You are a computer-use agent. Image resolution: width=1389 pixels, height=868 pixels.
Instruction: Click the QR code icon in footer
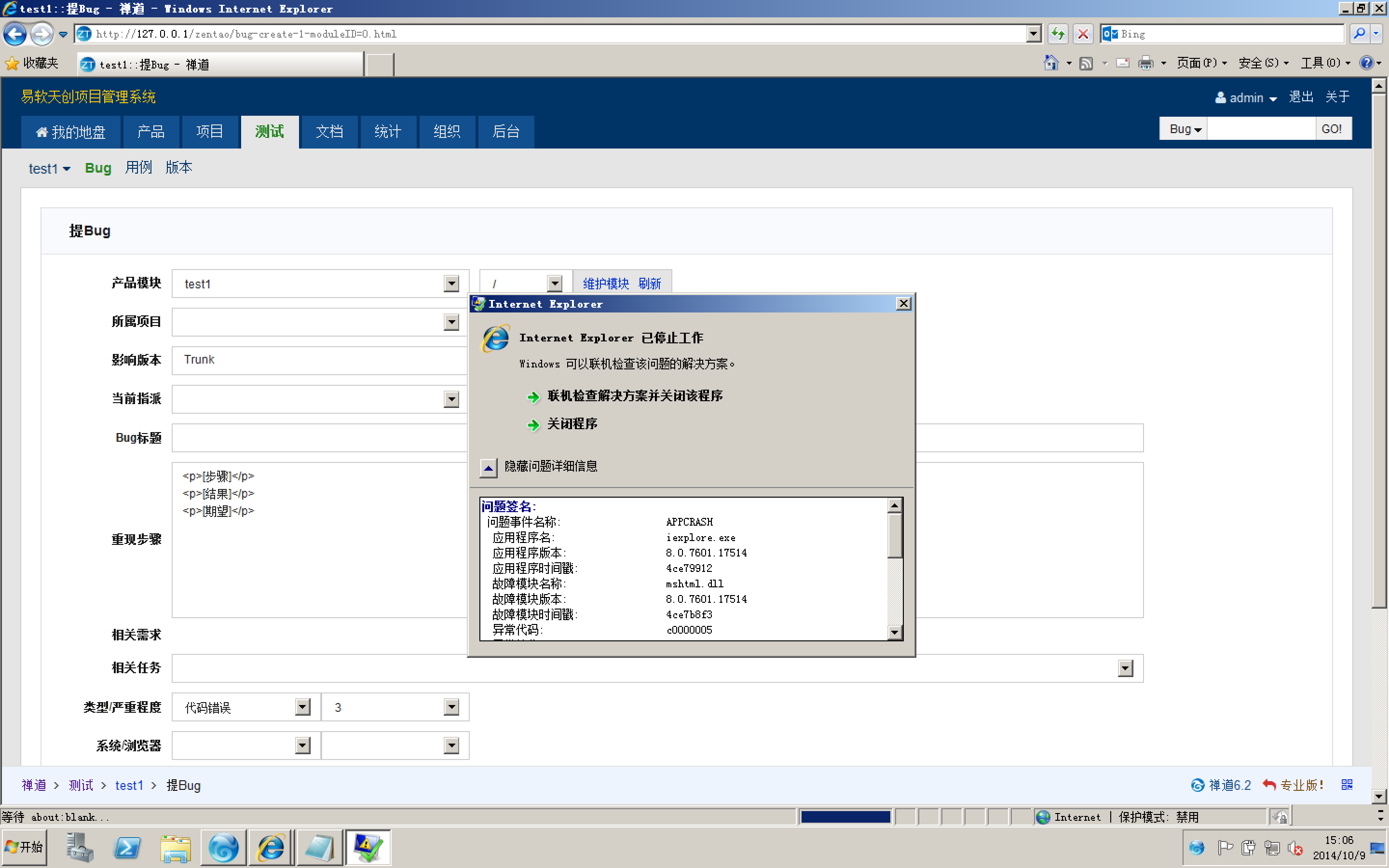coord(1347,784)
